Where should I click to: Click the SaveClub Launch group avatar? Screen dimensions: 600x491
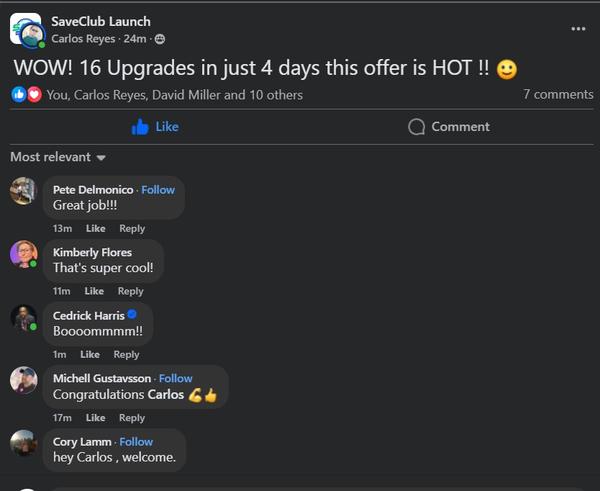(x=25, y=30)
